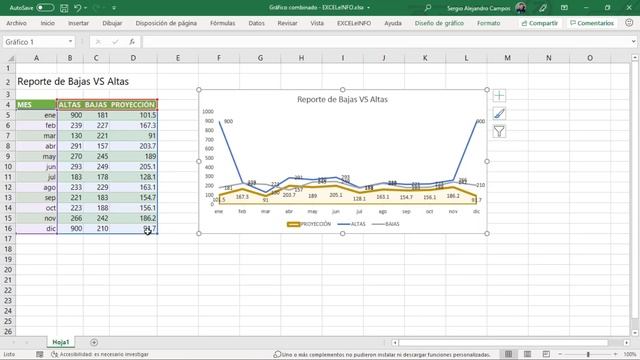Image resolution: width=640 pixels, height=360 pixels.
Task: Select the Vista tab
Action: coord(317,23)
